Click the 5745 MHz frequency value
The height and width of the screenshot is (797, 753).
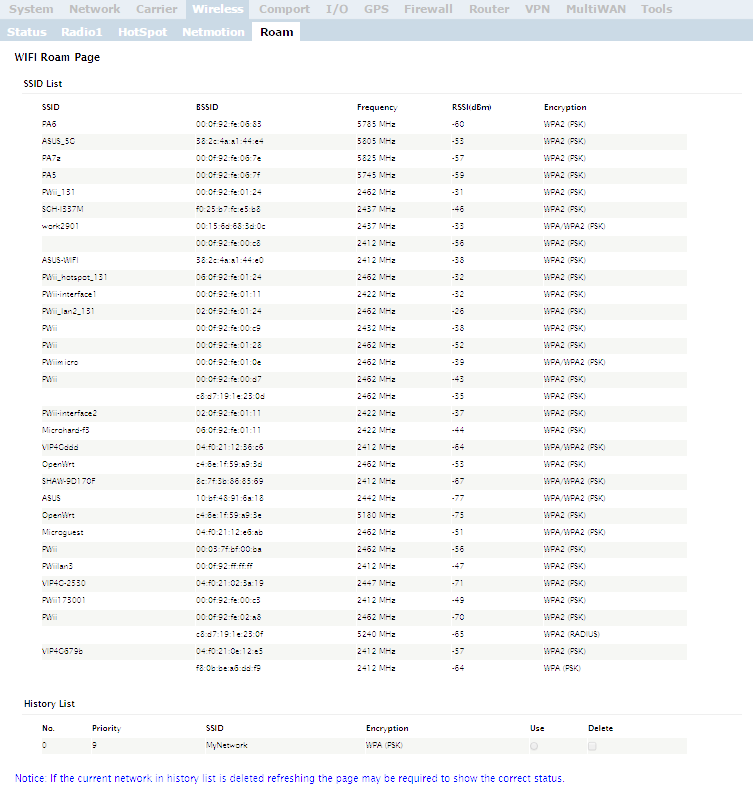click(x=376, y=175)
